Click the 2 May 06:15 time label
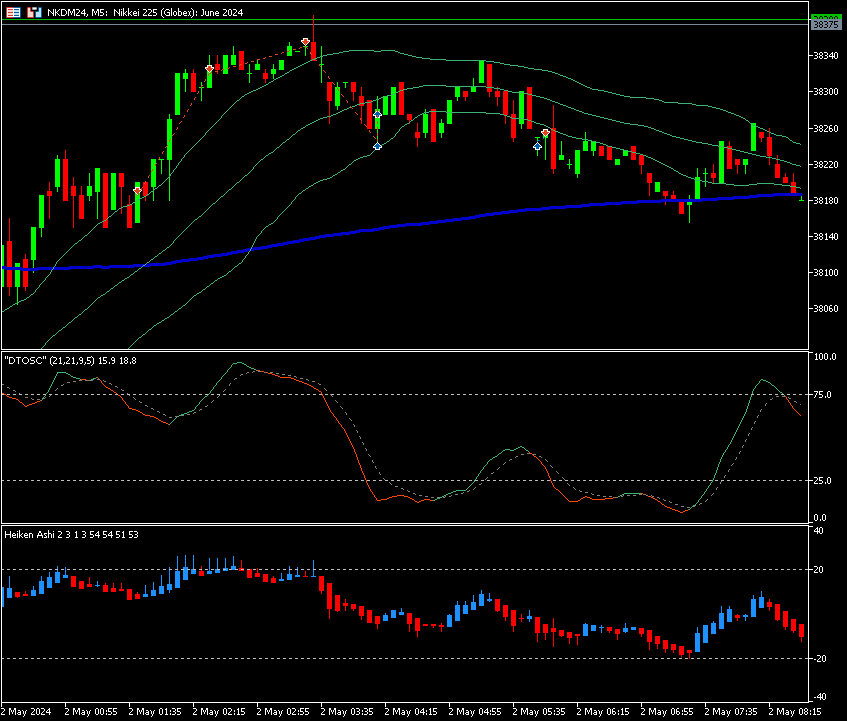The width and height of the screenshot is (847, 721). pyautogui.click(x=603, y=711)
